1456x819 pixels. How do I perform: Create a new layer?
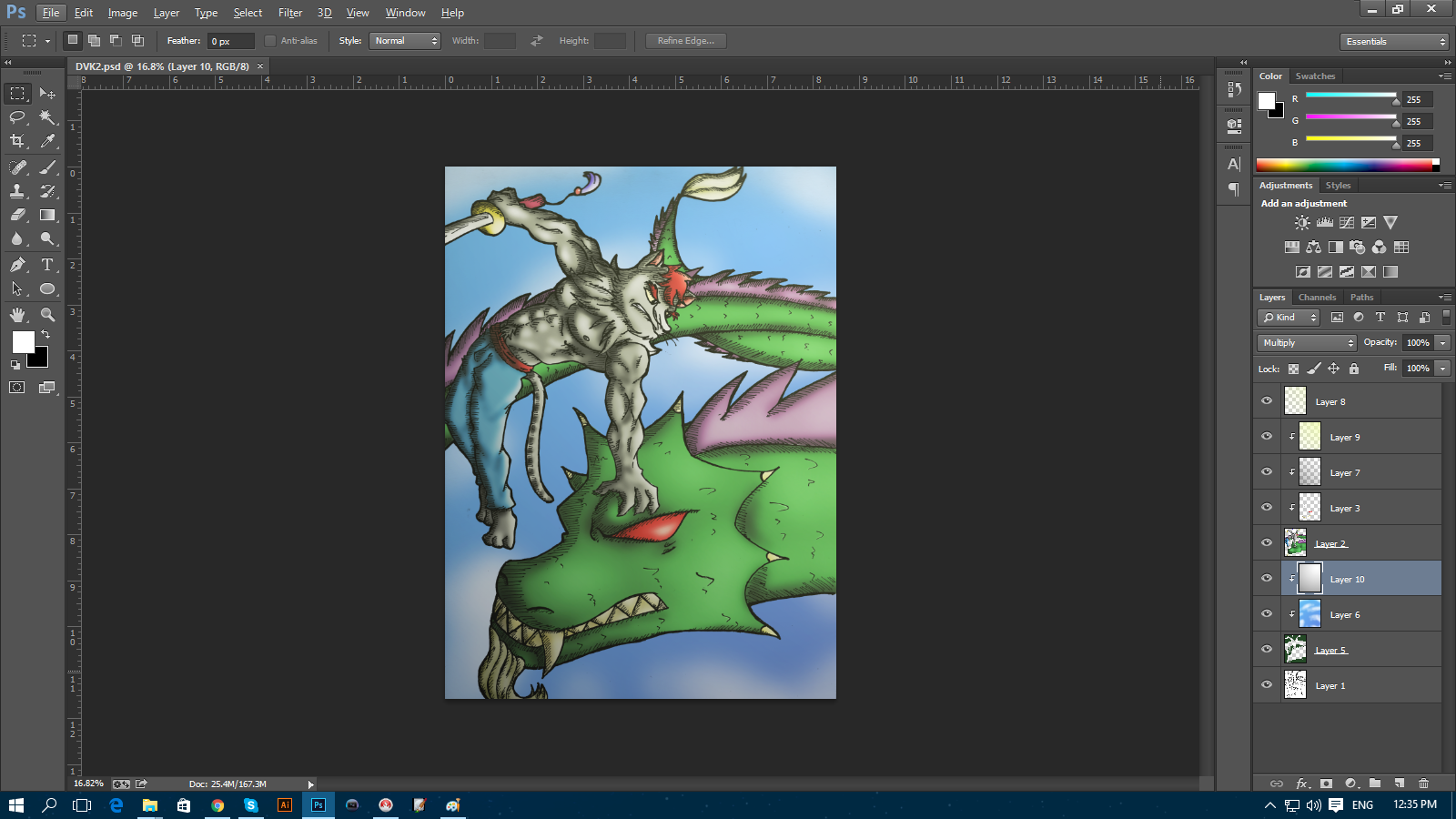[x=1399, y=784]
